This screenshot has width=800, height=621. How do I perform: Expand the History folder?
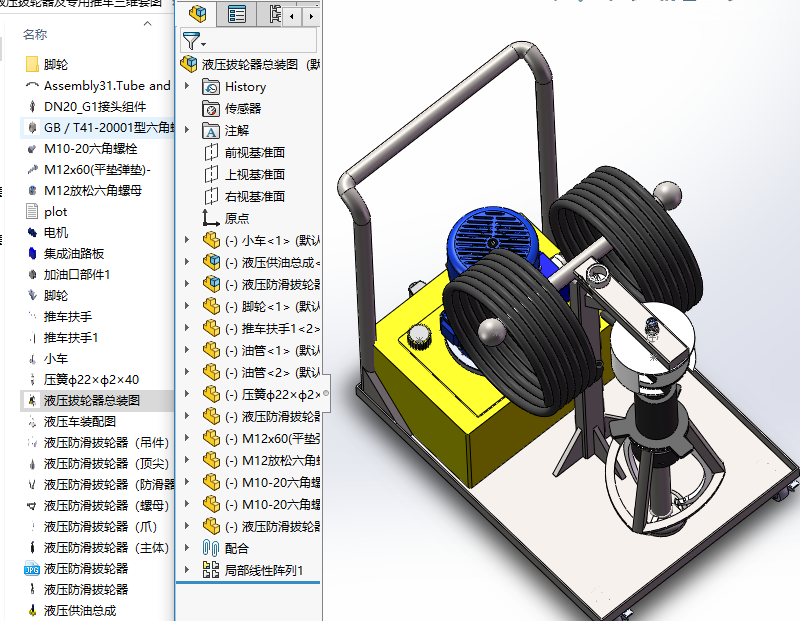point(187,86)
